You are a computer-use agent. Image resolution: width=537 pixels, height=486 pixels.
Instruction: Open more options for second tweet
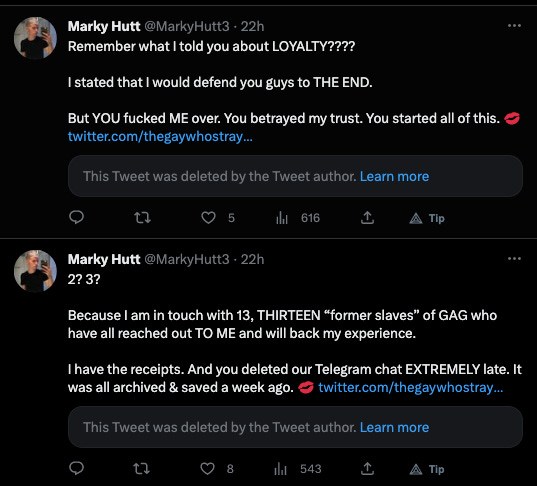tap(514, 259)
